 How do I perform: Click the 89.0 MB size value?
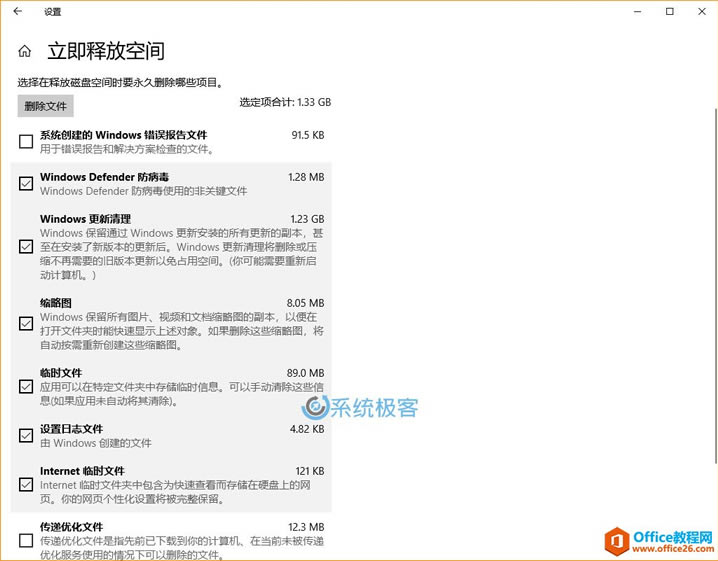305,373
